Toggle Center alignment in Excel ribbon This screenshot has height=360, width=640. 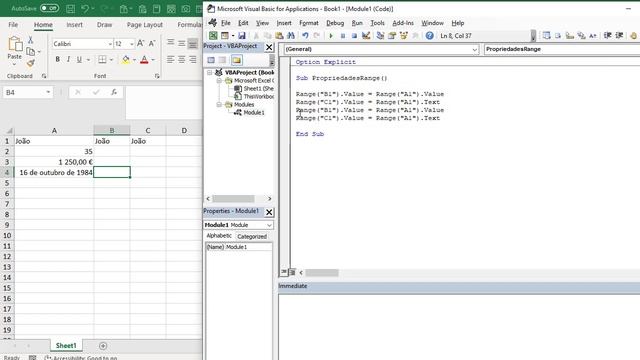coord(181,60)
